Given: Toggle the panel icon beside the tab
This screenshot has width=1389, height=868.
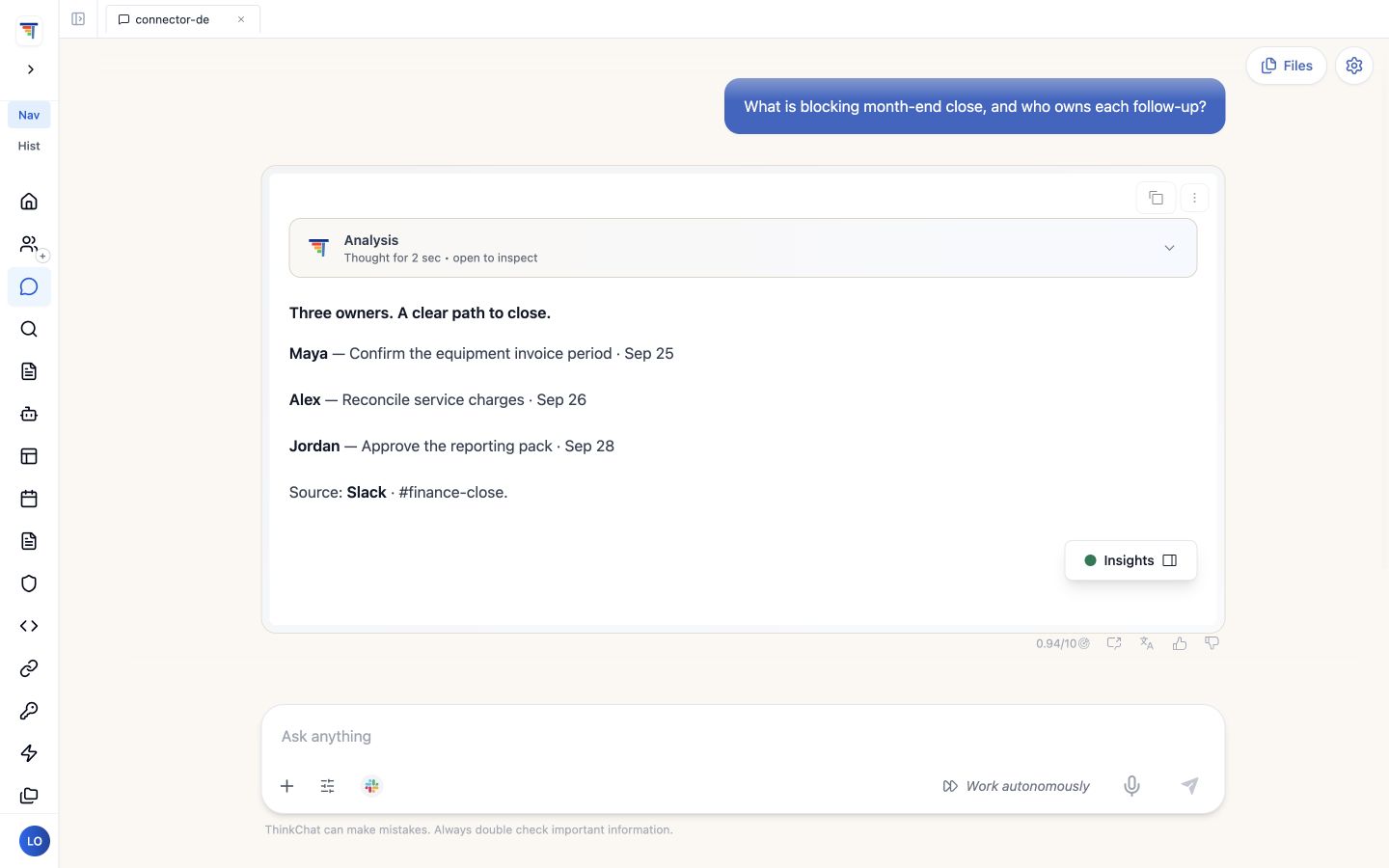Looking at the screenshot, I should click(x=78, y=19).
